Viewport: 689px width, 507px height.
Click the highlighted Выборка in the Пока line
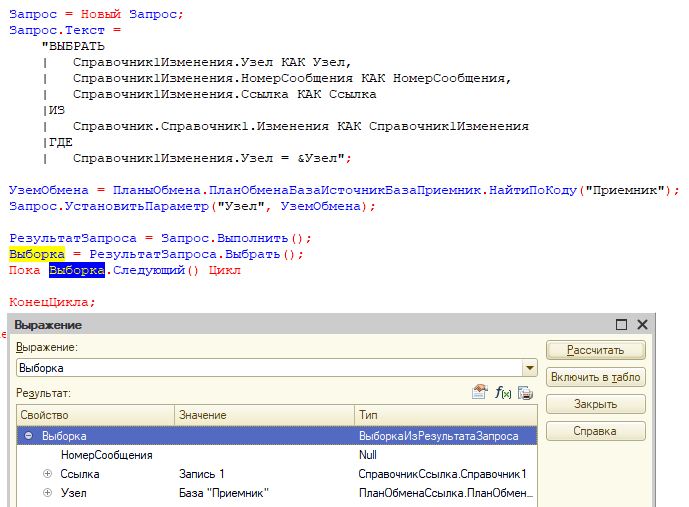(77, 270)
